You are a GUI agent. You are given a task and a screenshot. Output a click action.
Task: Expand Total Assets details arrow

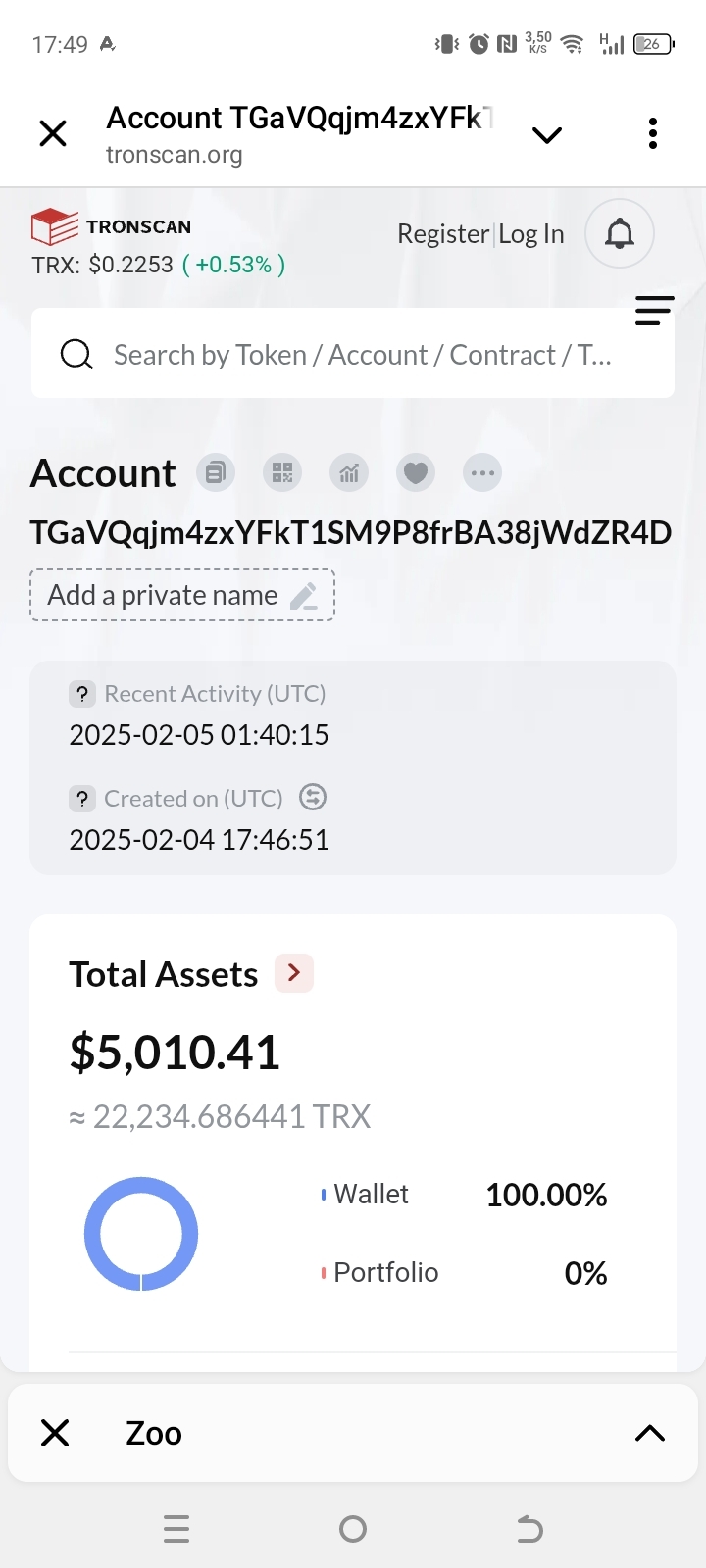[x=294, y=973]
